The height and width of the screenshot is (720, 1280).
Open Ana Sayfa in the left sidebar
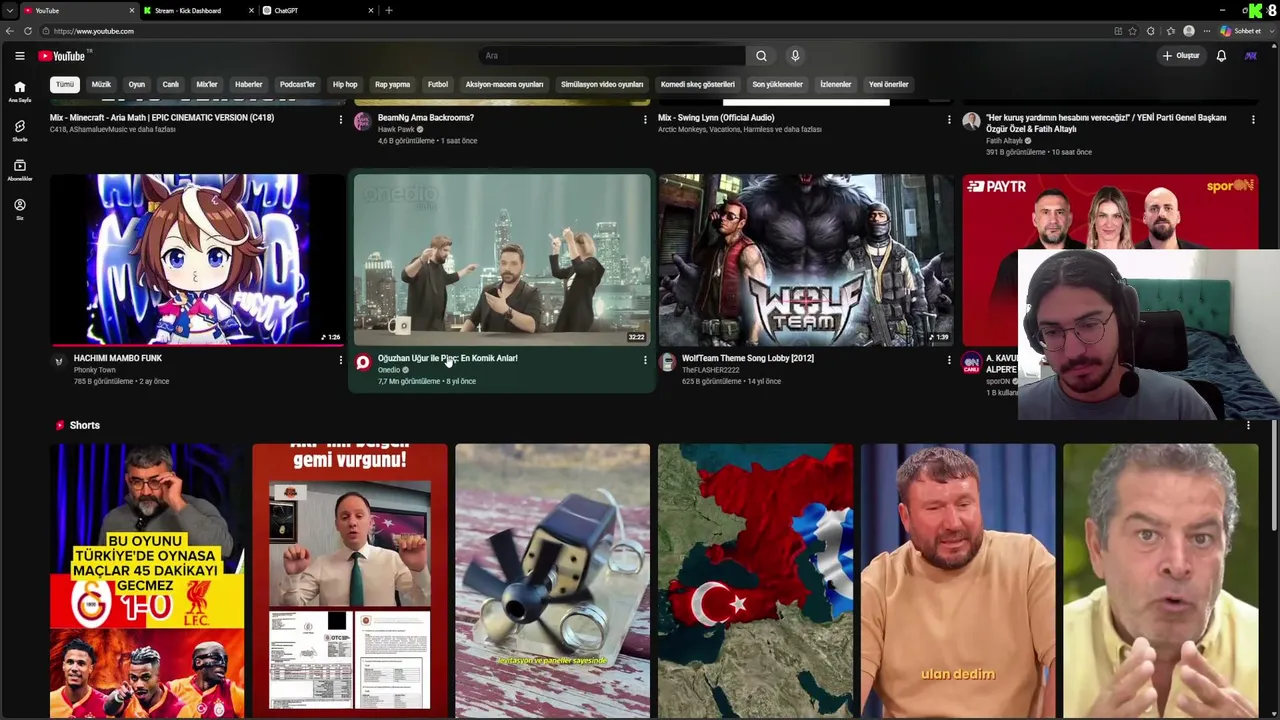tap(19, 92)
